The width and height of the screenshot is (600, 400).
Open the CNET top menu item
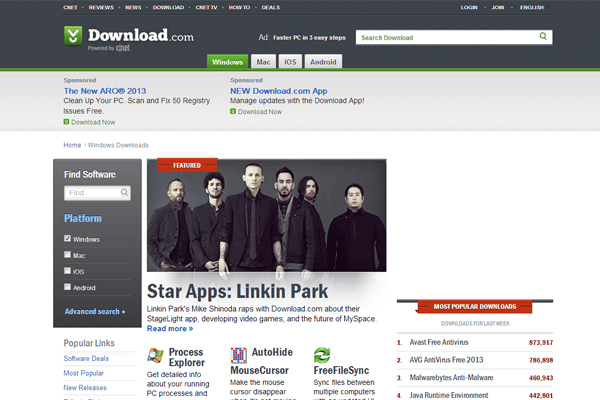pos(70,7)
